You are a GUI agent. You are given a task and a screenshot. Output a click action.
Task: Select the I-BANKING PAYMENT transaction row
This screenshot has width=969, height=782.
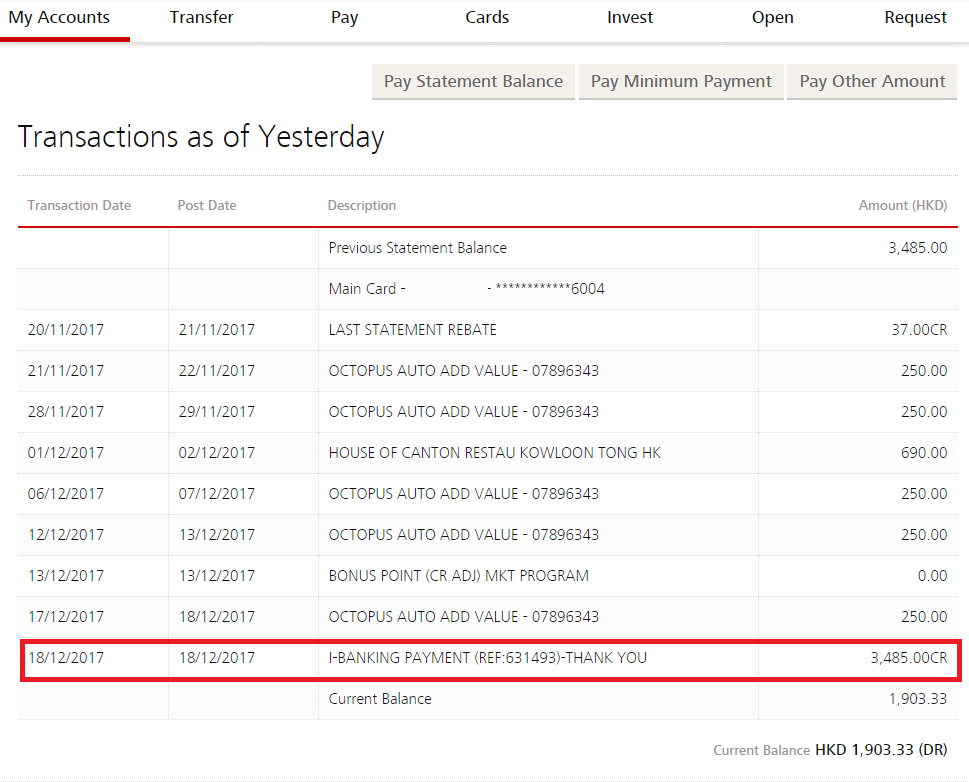coord(488,658)
